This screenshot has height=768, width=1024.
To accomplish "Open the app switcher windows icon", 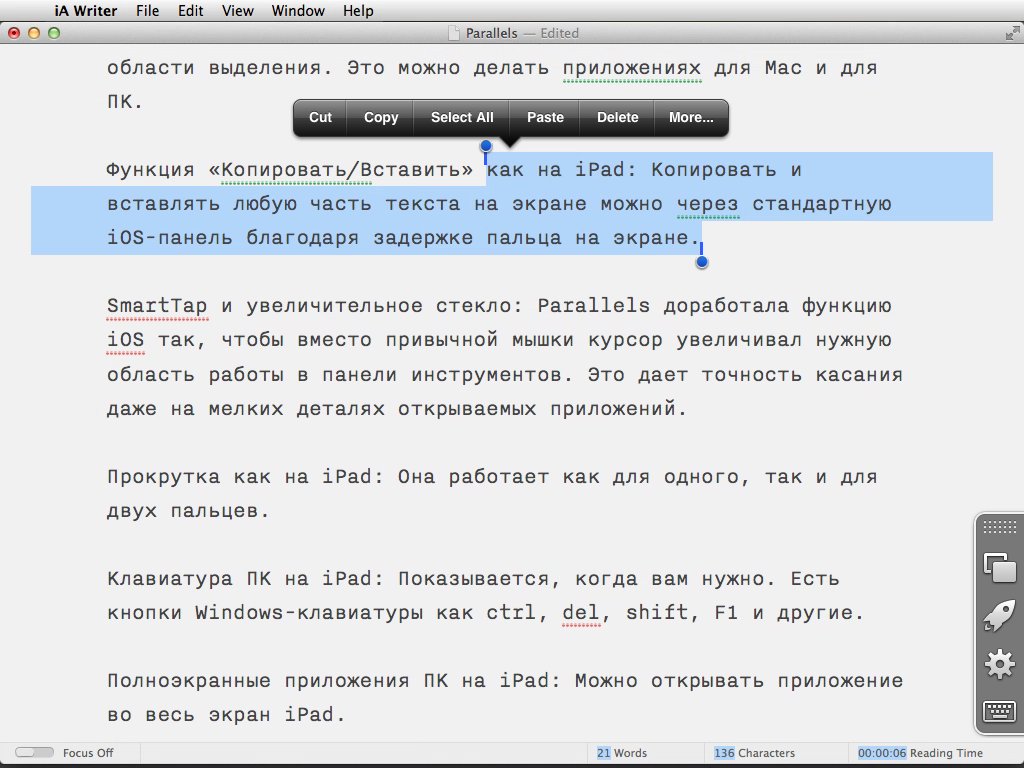I will [x=999, y=567].
